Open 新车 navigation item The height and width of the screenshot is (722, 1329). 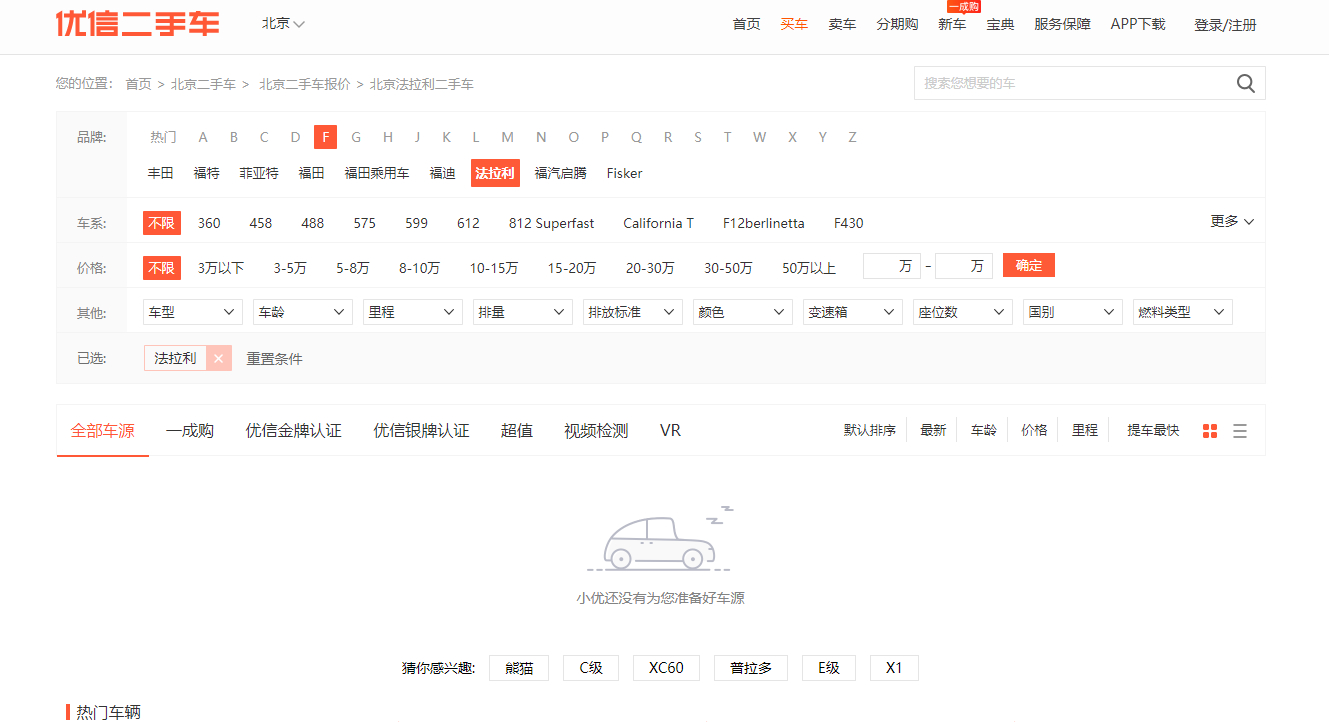tap(952, 24)
